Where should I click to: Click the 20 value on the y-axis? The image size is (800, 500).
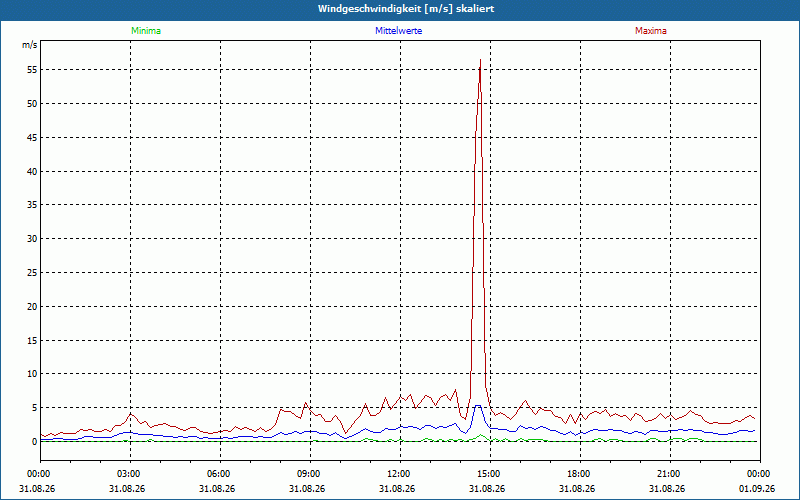tap(33, 307)
